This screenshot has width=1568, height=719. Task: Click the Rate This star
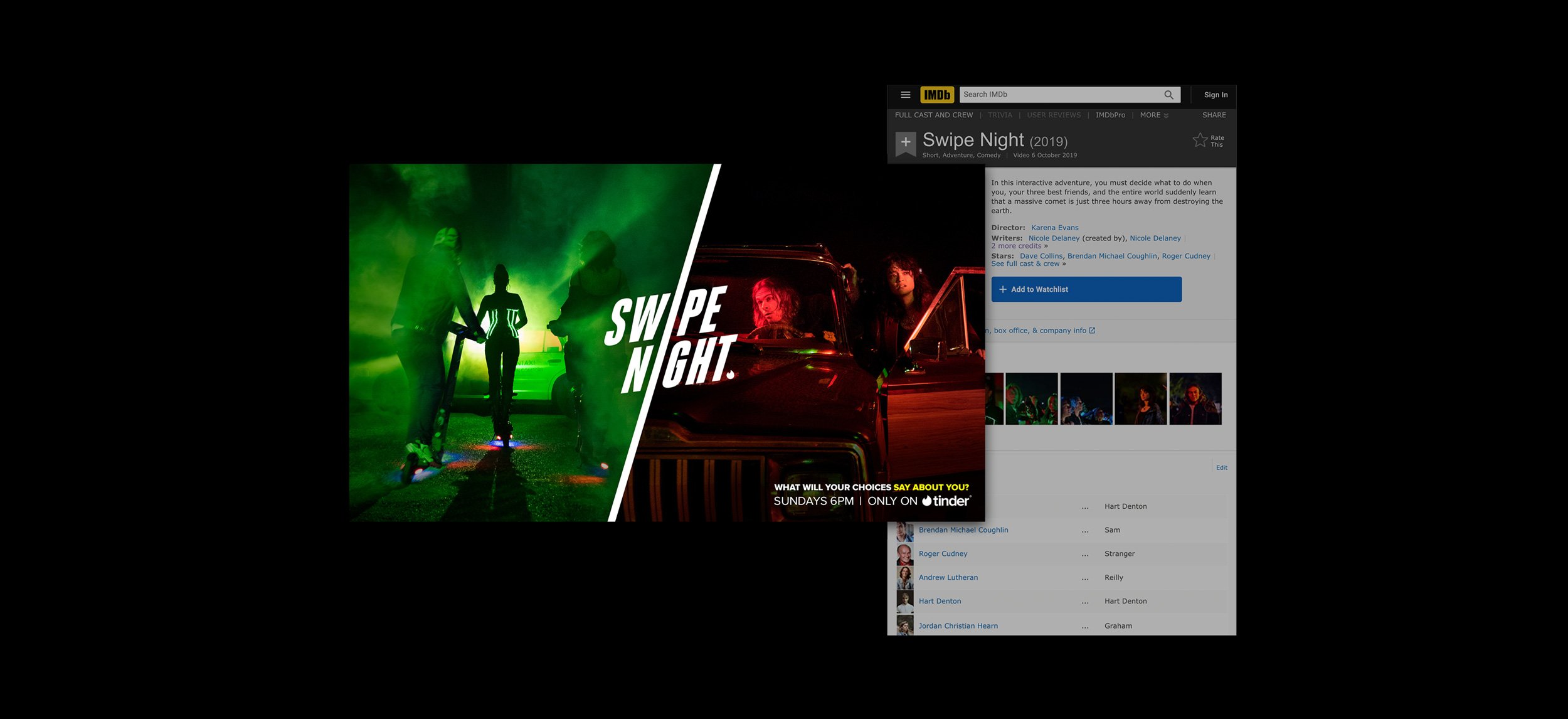1199,141
